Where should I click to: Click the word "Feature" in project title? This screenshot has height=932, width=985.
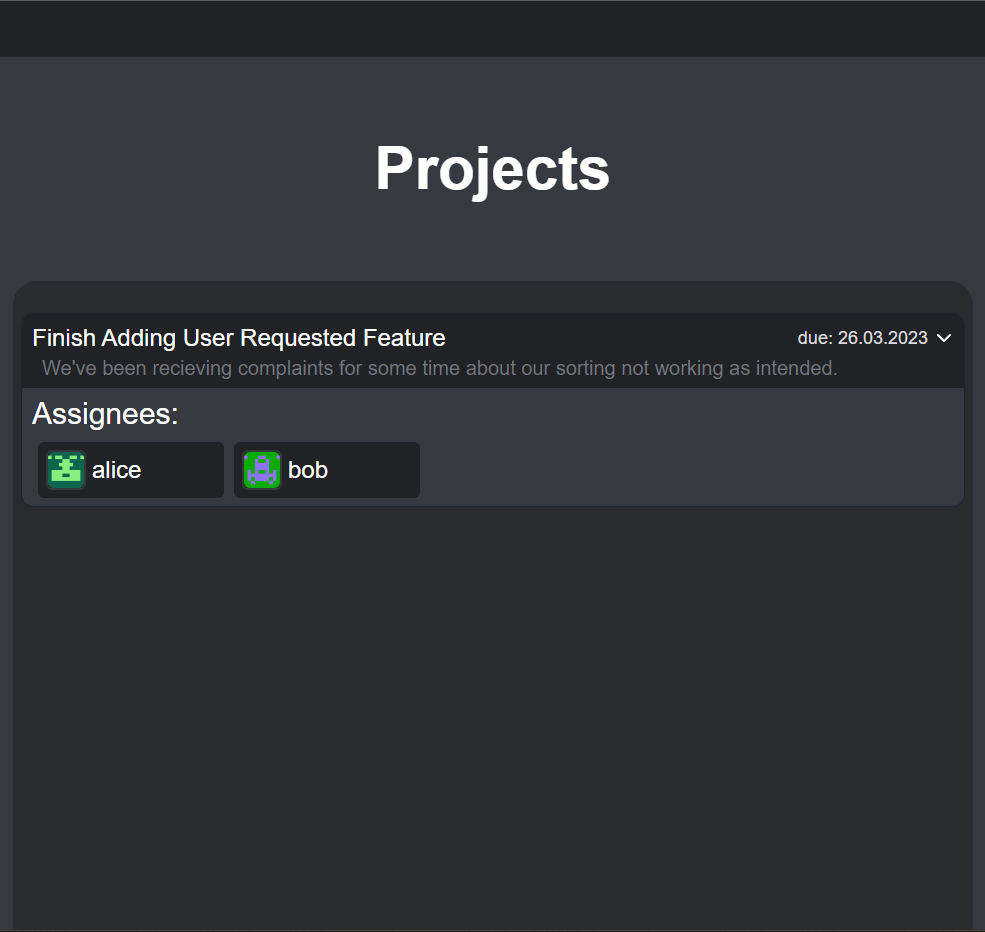405,338
